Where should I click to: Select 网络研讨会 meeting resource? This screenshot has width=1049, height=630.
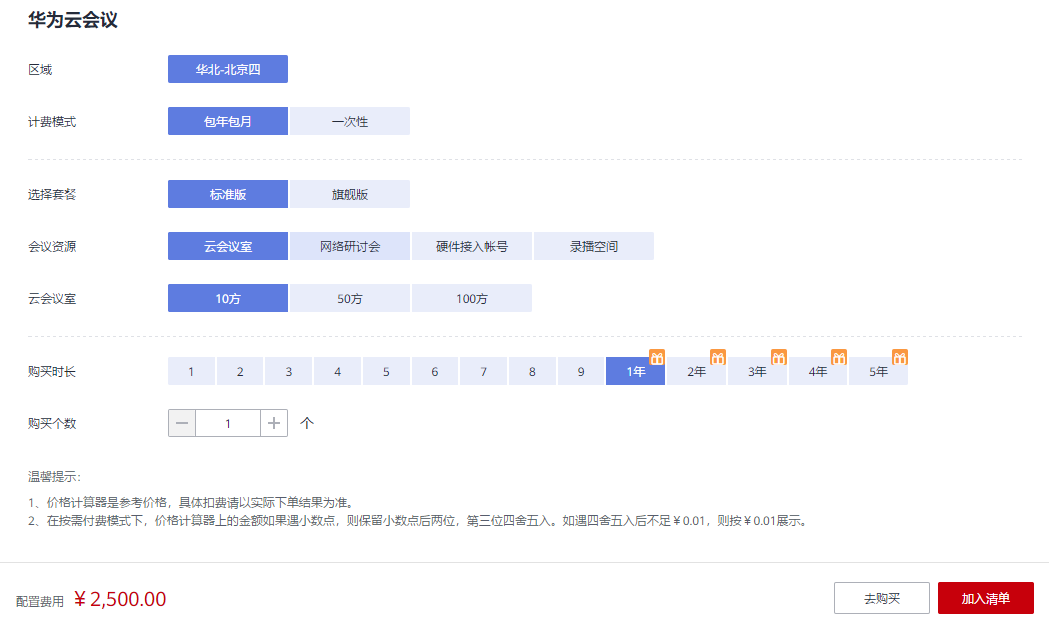pos(350,247)
